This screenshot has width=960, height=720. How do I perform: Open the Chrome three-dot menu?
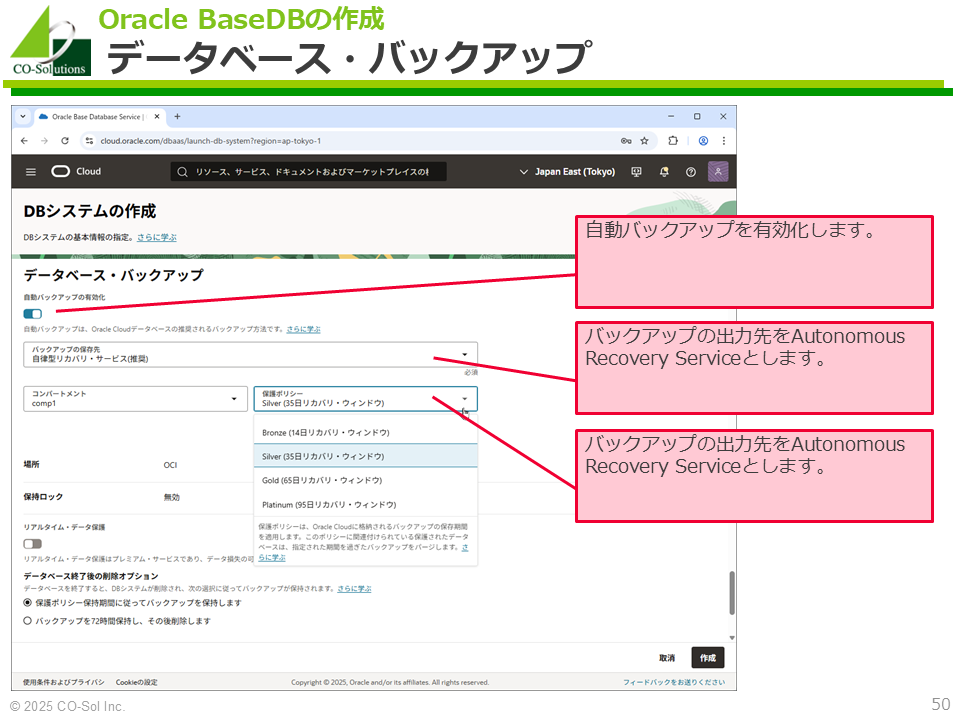724,141
